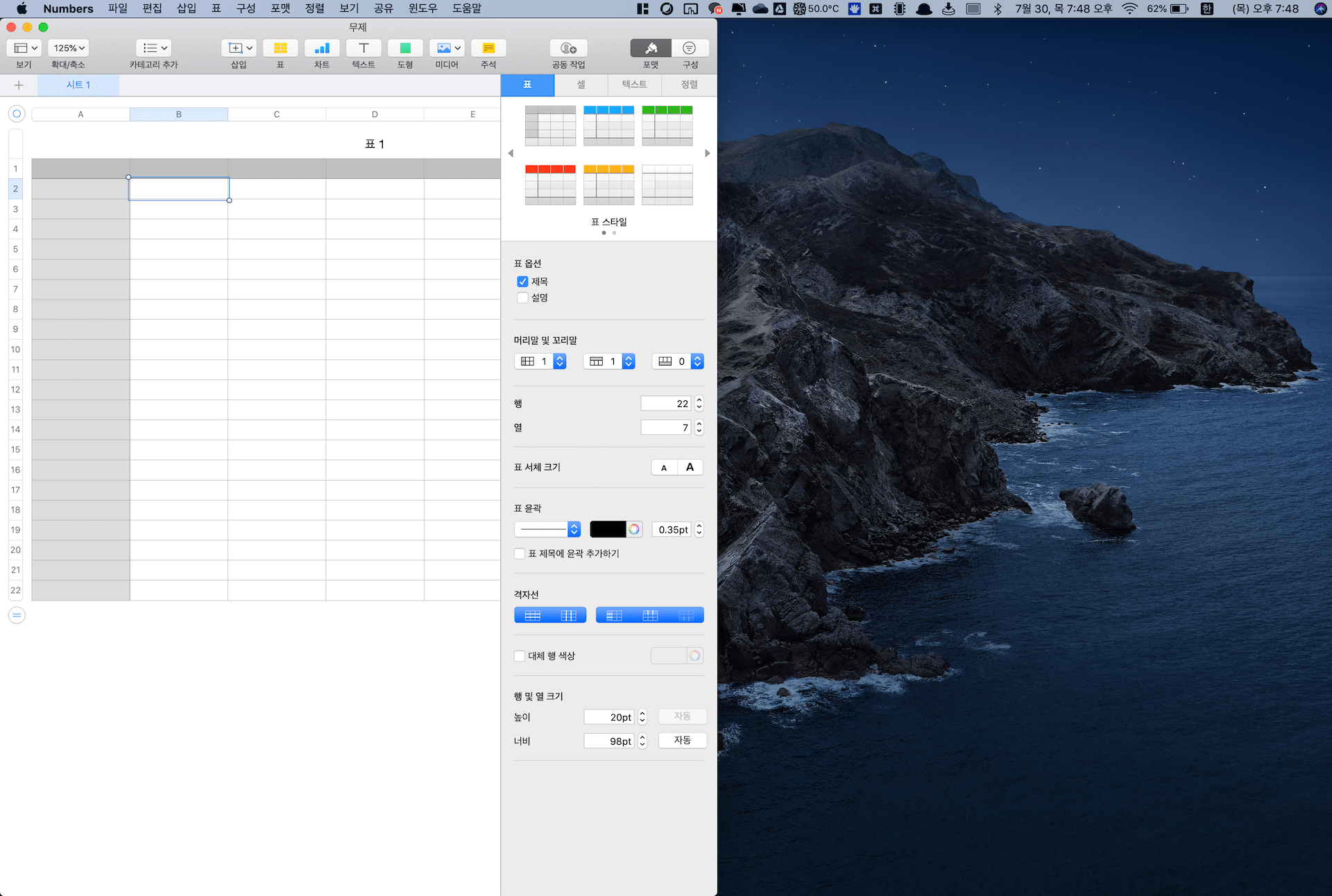Open the 125% zoom dropdown
The image size is (1332, 896).
coord(69,48)
